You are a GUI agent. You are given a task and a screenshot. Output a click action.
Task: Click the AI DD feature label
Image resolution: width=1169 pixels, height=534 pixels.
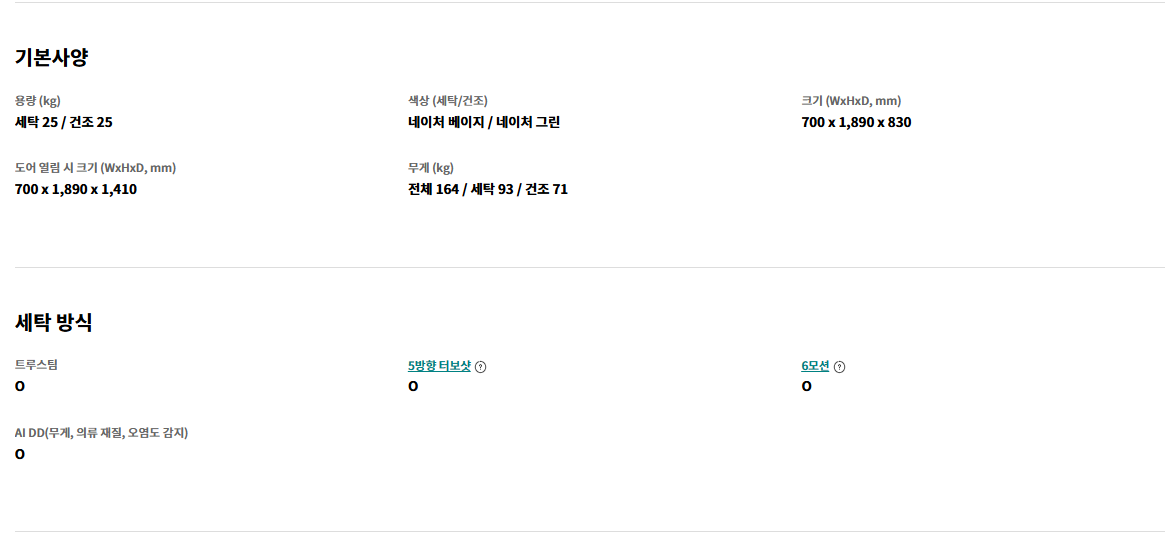(x=101, y=433)
